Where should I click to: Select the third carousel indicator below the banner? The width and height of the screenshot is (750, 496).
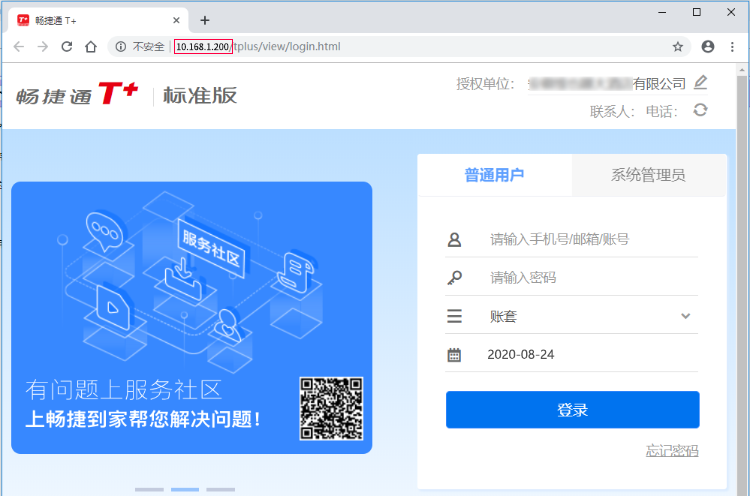click(x=220, y=489)
